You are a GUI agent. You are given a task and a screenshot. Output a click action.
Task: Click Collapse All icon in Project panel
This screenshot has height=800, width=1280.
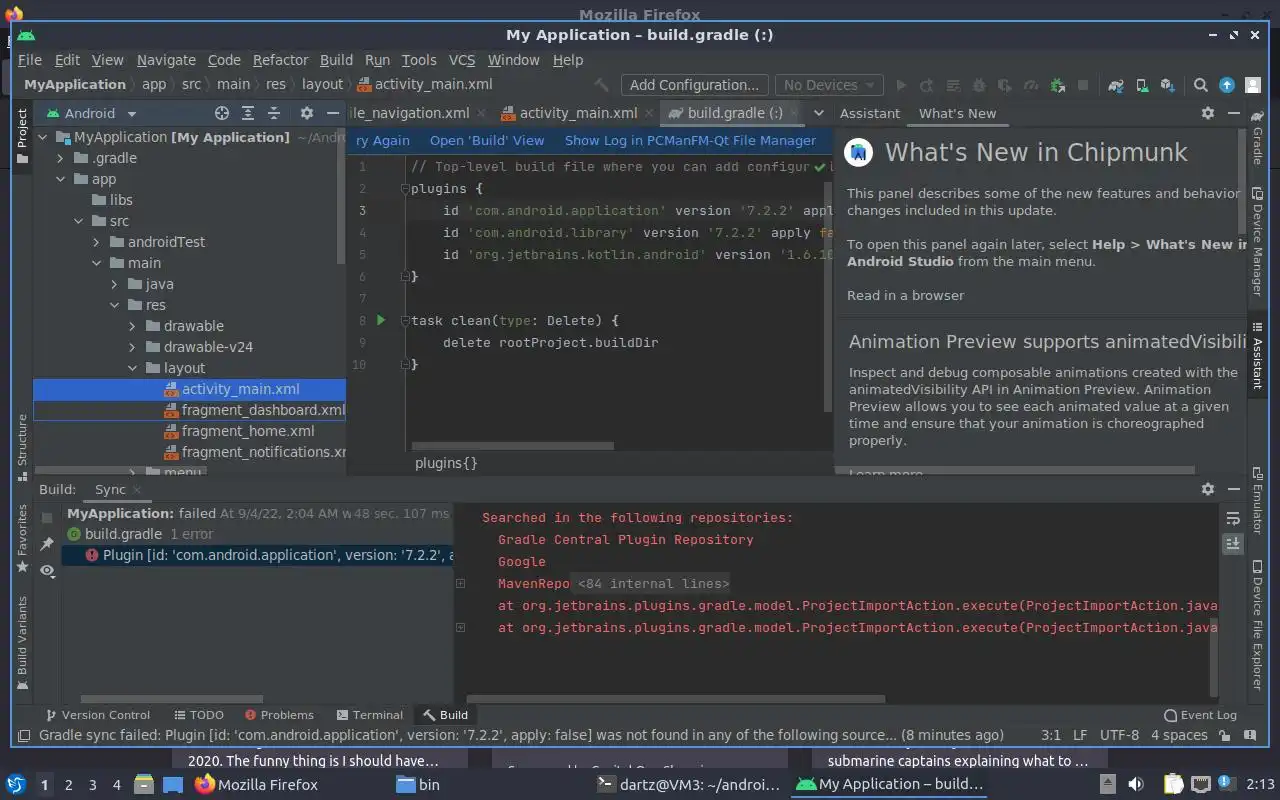coord(274,113)
